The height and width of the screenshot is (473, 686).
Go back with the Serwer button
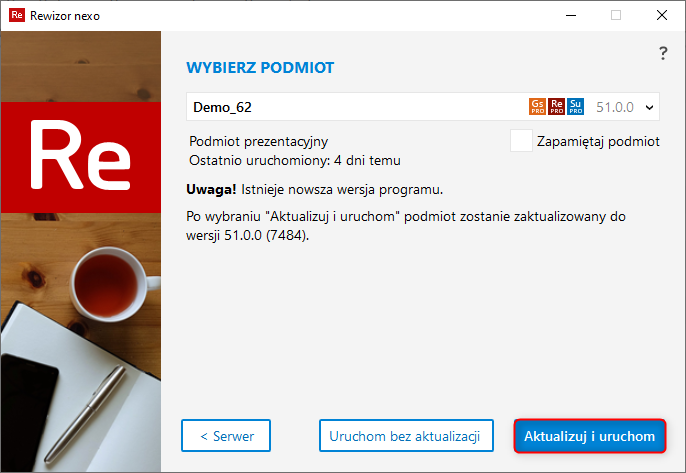pos(226,436)
